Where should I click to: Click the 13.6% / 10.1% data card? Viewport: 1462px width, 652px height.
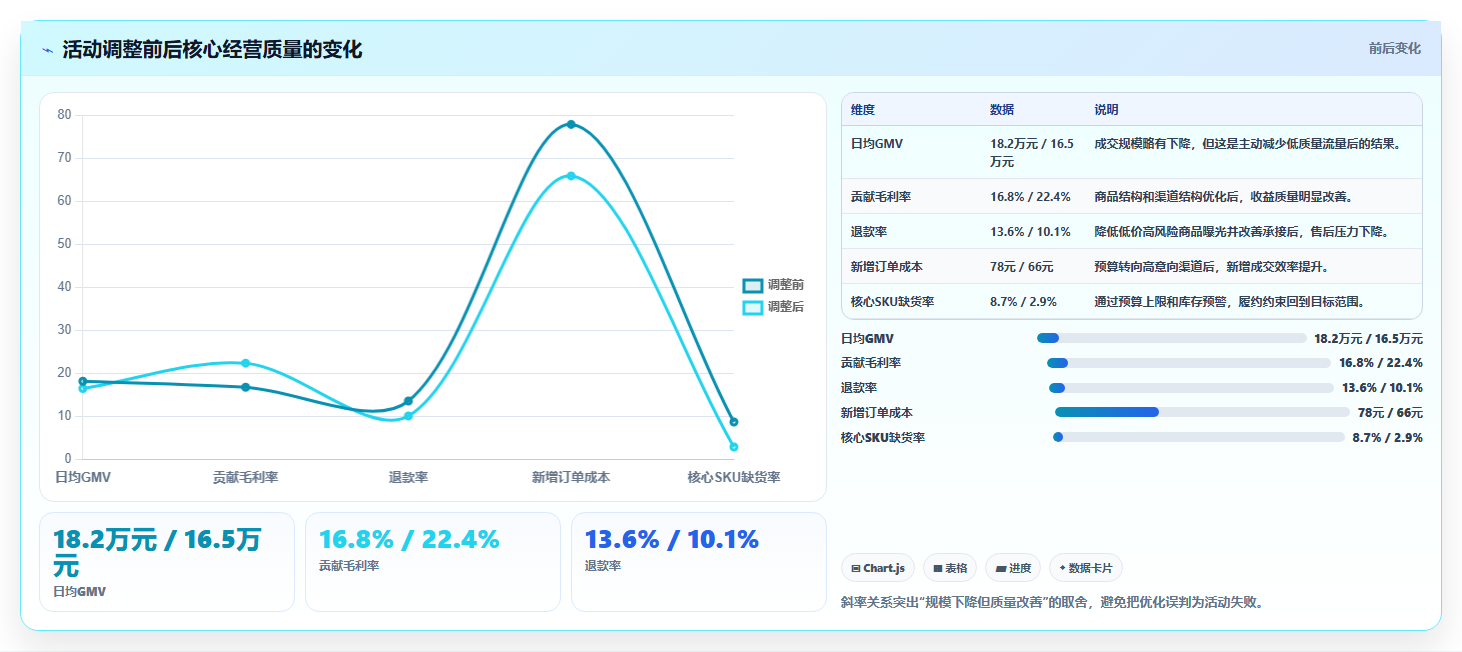point(699,562)
